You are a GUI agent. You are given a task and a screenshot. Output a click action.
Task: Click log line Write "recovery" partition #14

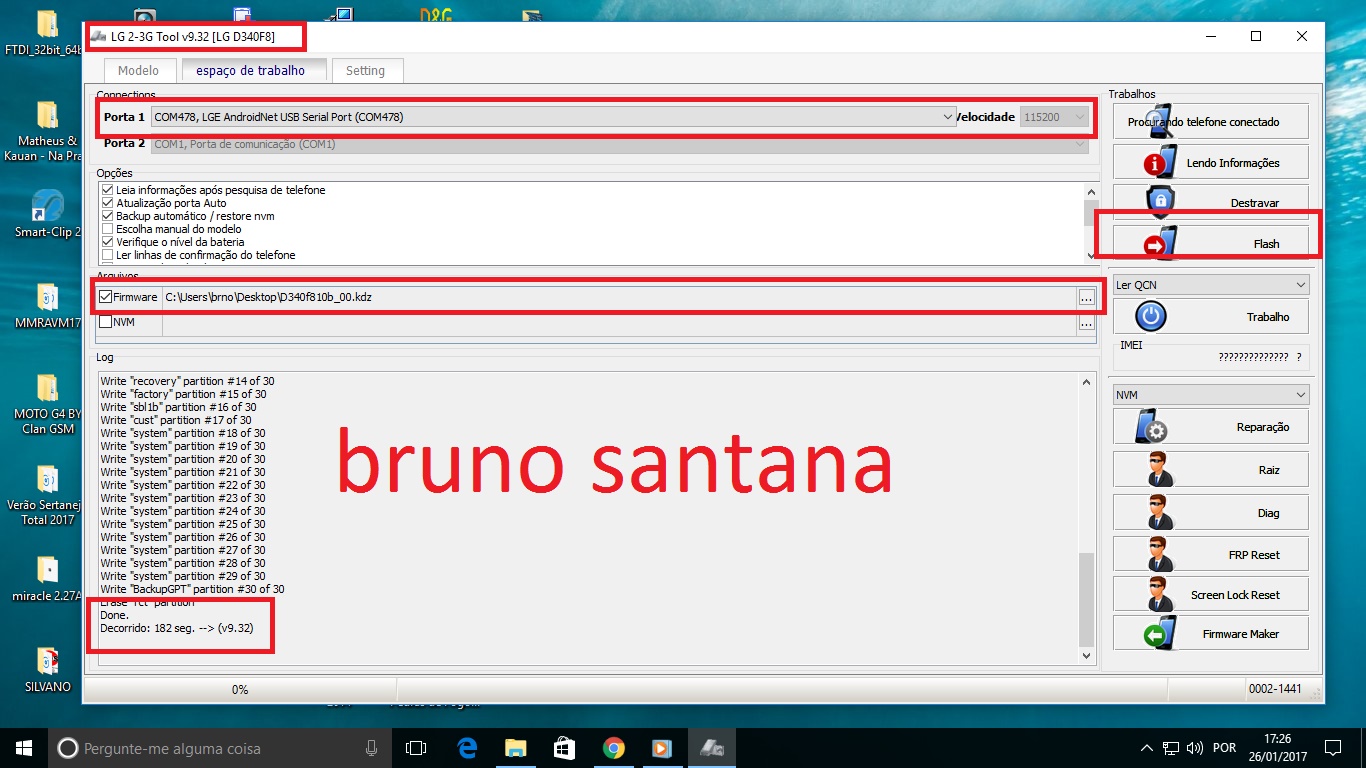coord(187,381)
